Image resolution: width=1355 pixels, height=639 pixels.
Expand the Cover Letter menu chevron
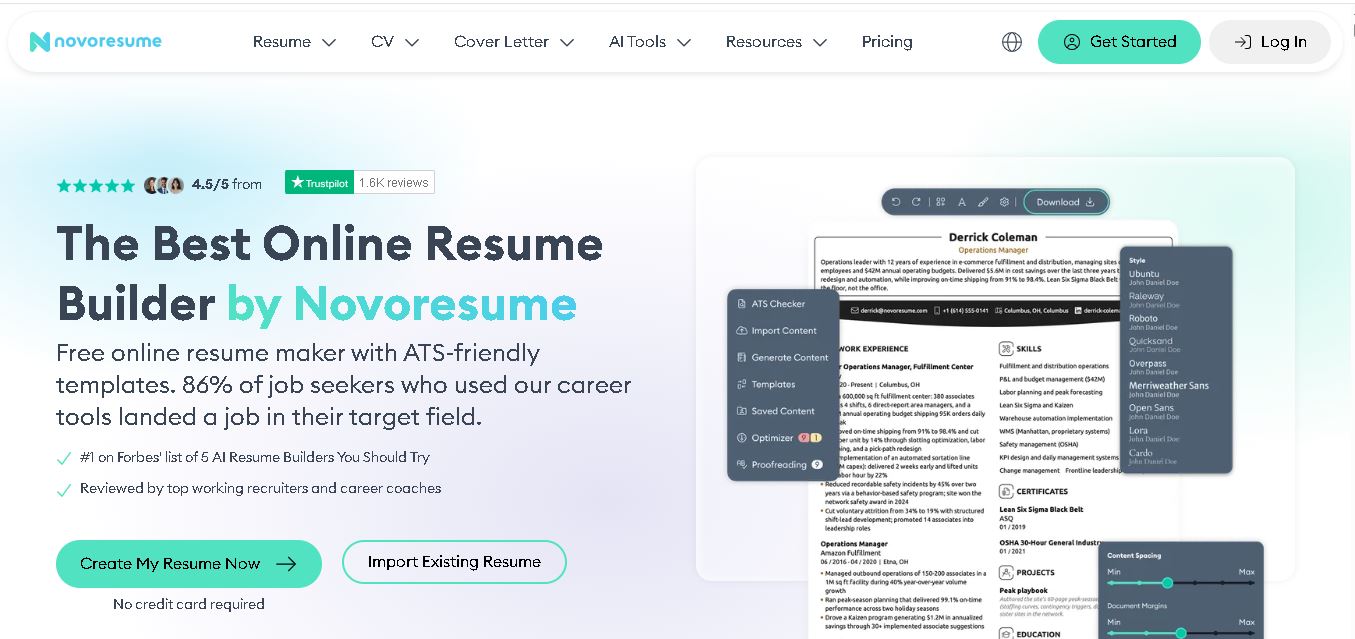click(x=567, y=42)
